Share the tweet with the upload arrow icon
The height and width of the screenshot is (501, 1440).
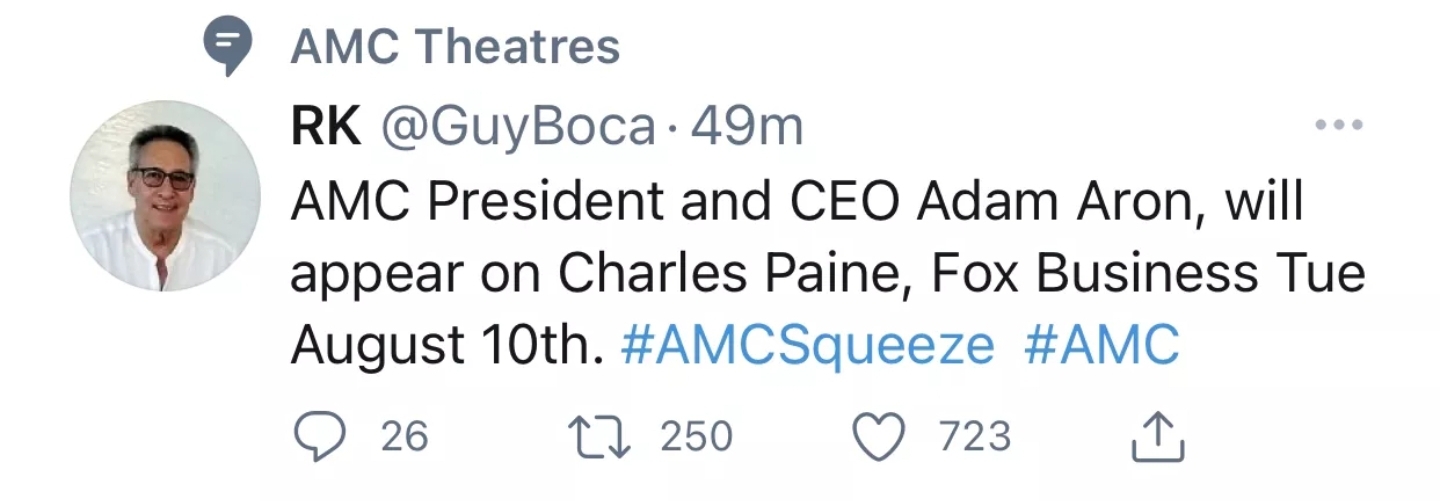click(1157, 438)
